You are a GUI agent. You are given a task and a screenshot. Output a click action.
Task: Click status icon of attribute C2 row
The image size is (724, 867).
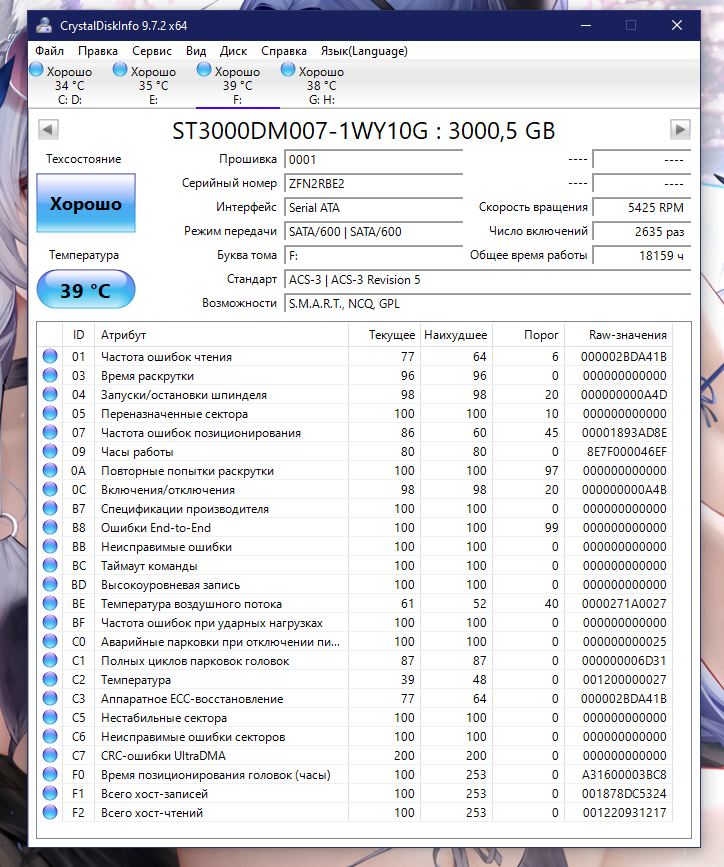pos(50,679)
